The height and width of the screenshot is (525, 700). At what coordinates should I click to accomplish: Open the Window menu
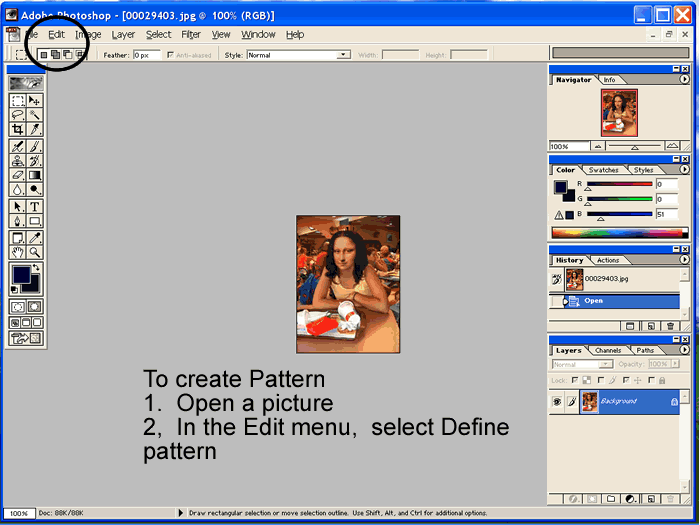(258, 34)
